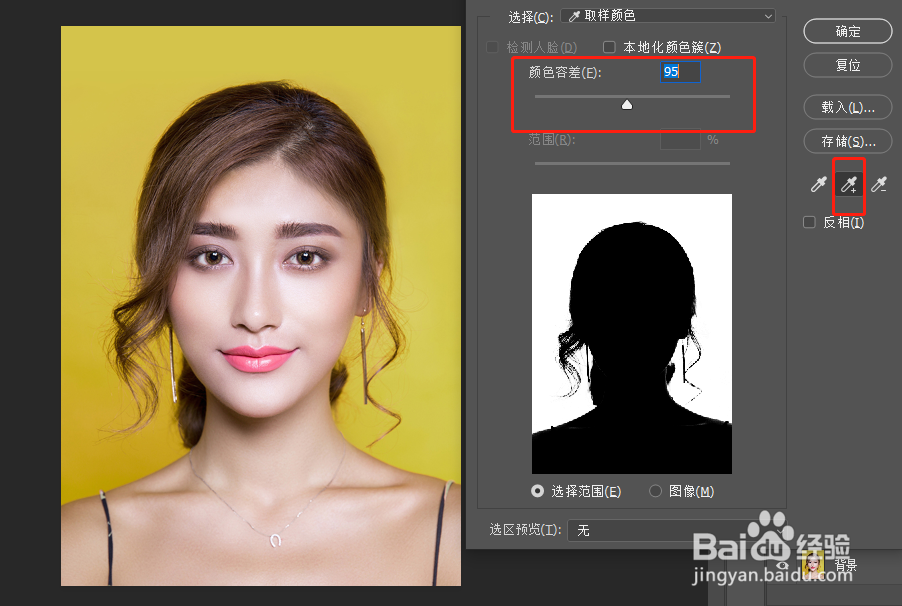Screen dimensions: 902x606
Task: Enable the 检测人脸 checkbox
Action: [x=492, y=46]
